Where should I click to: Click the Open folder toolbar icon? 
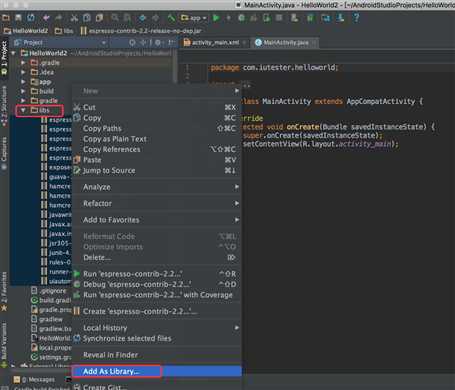coord(6,18)
